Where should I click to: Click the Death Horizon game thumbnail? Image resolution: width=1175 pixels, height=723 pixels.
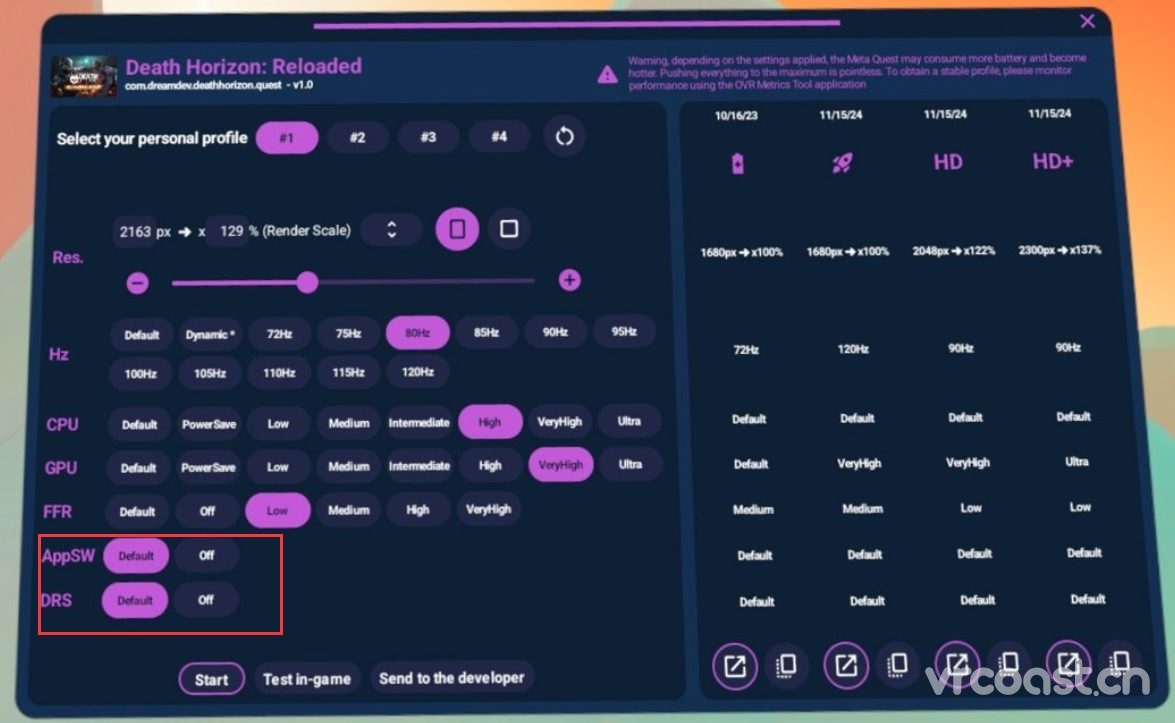83,76
